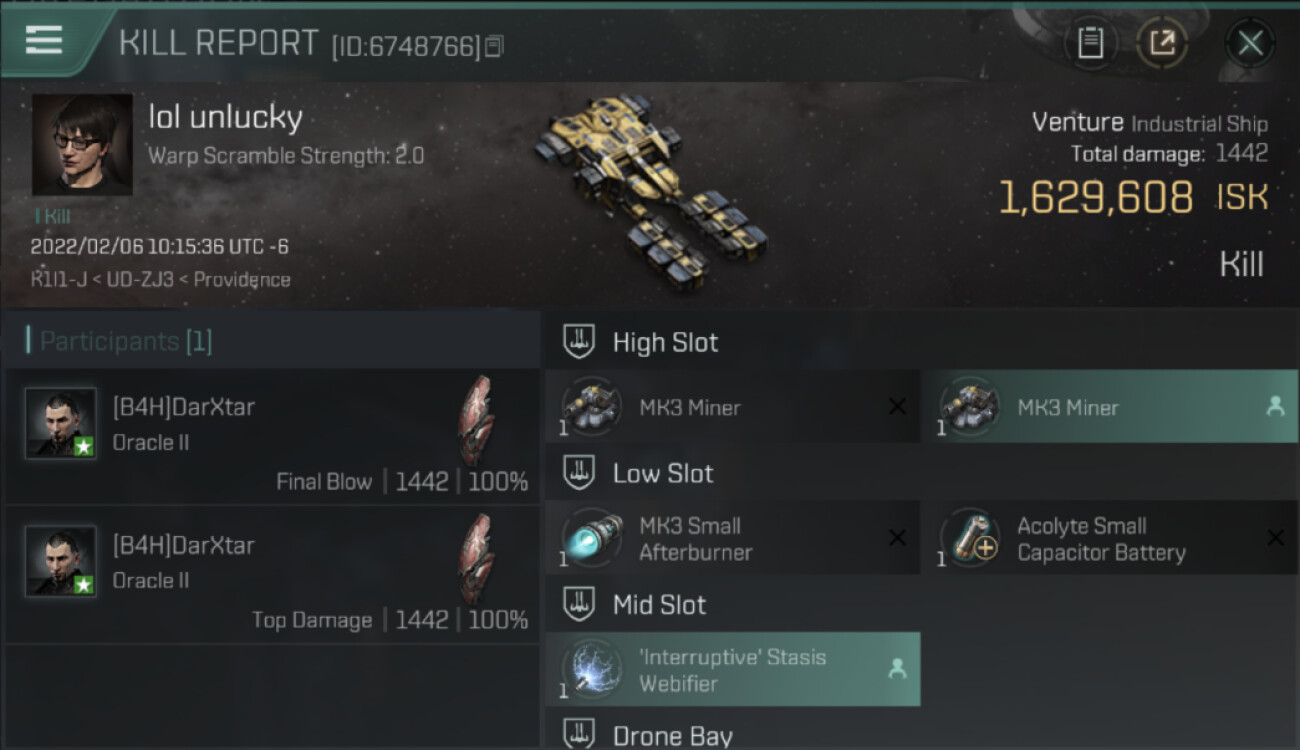Screen dimensions: 1300x750
Task: Select the 'Interruptive' Stasis Webifier item
Action: coord(732,669)
